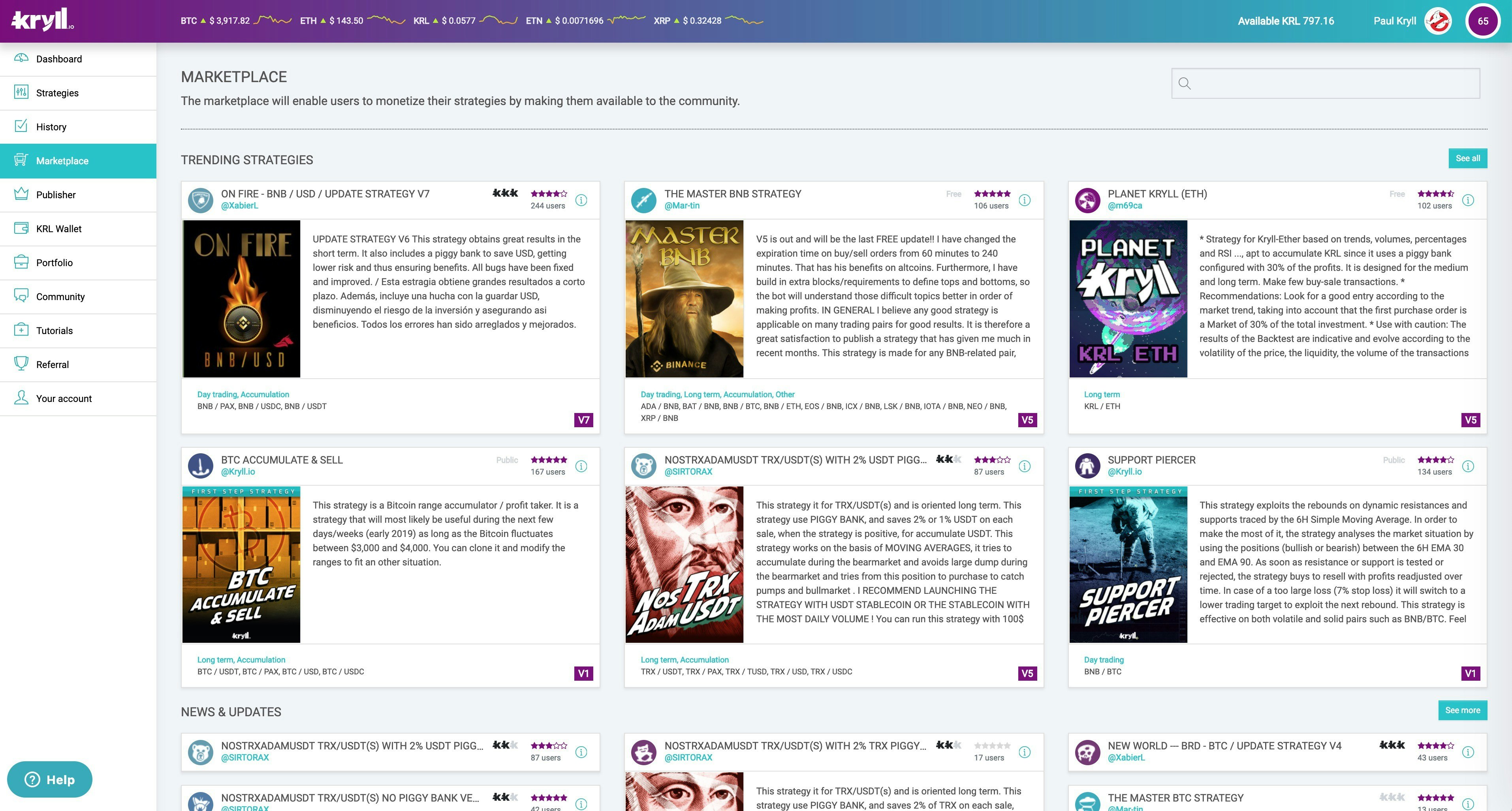Viewport: 1512px width, 811px height.
Task: Open the Dashboard via its cloud icon
Action: (x=22, y=59)
